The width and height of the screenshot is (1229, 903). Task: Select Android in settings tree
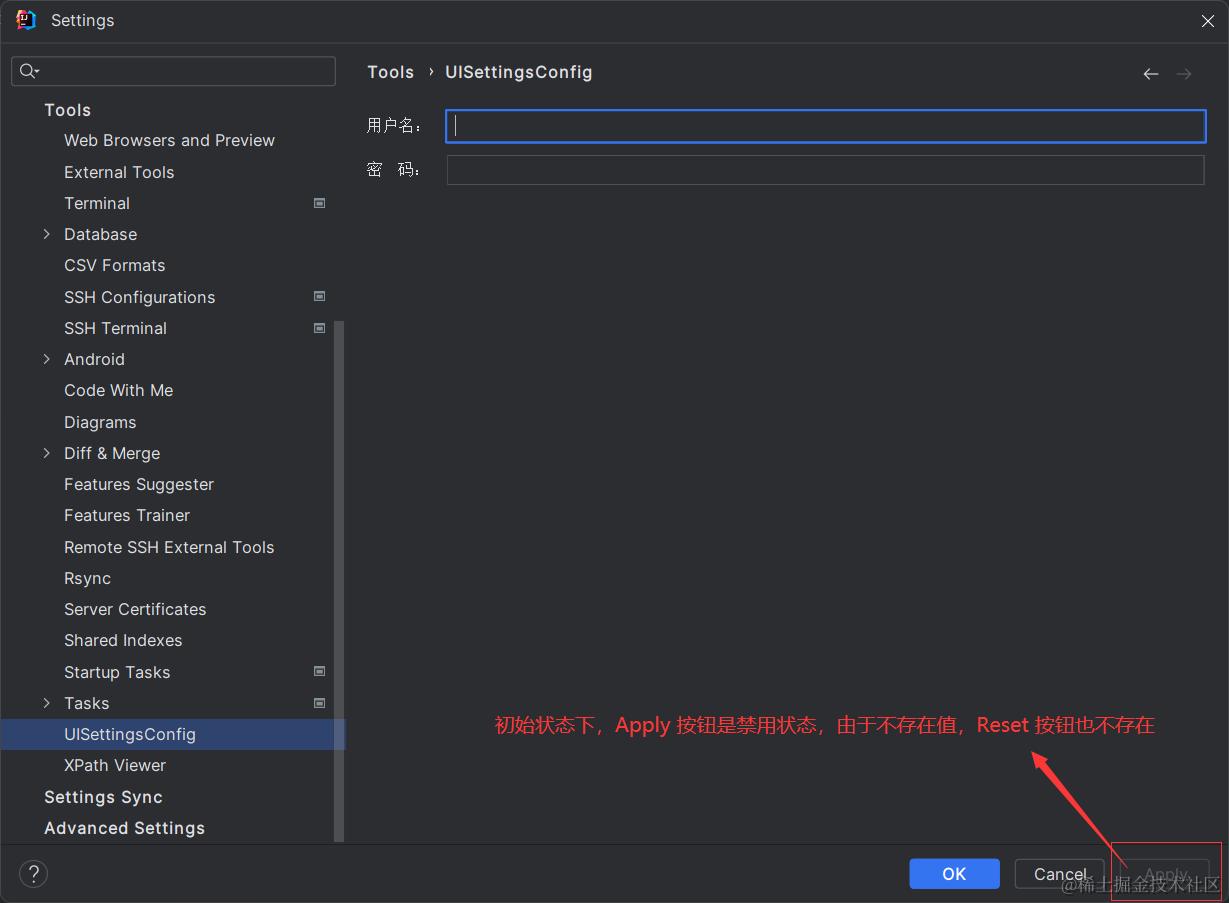[x=94, y=359]
